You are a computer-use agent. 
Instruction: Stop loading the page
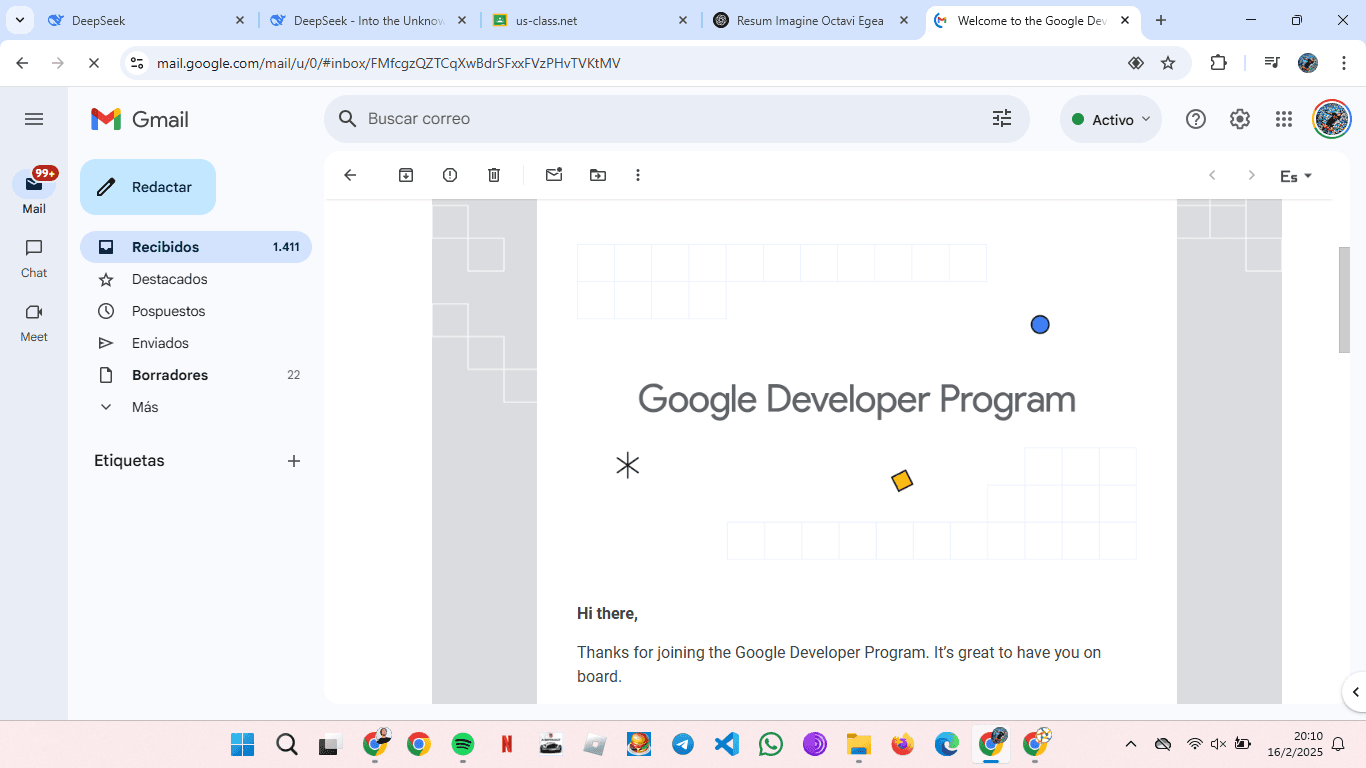coord(93,63)
